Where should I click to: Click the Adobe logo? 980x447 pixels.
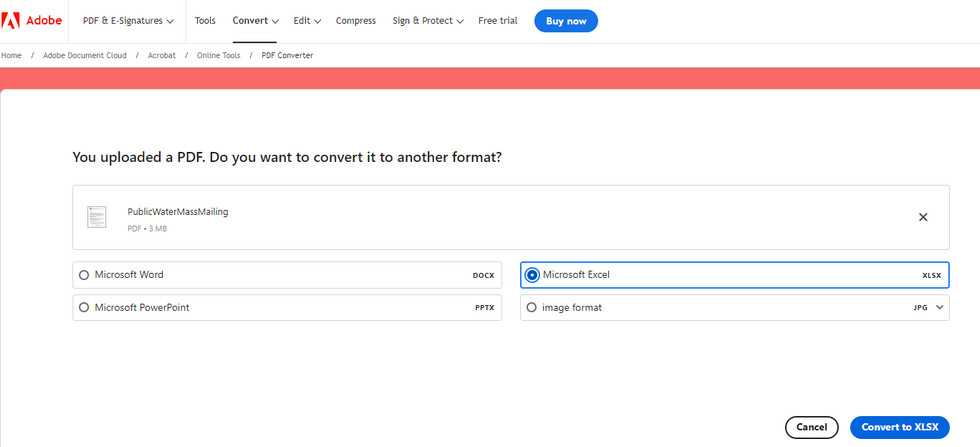coord(31,21)
